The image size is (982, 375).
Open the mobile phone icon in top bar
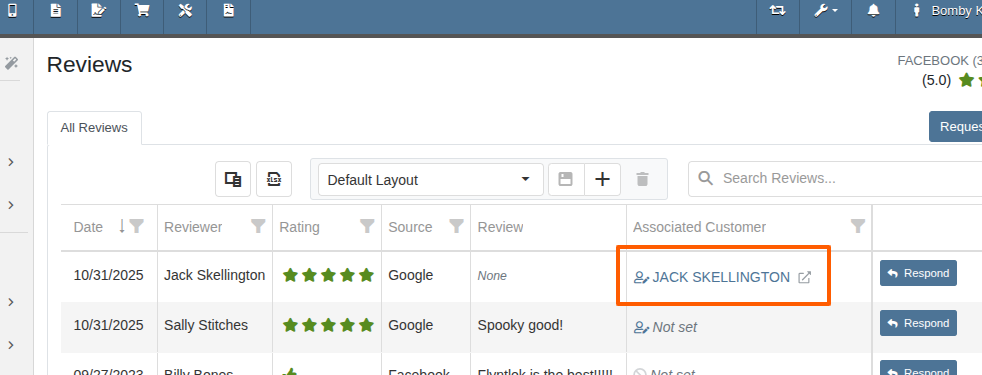click(x=12, y=11)
